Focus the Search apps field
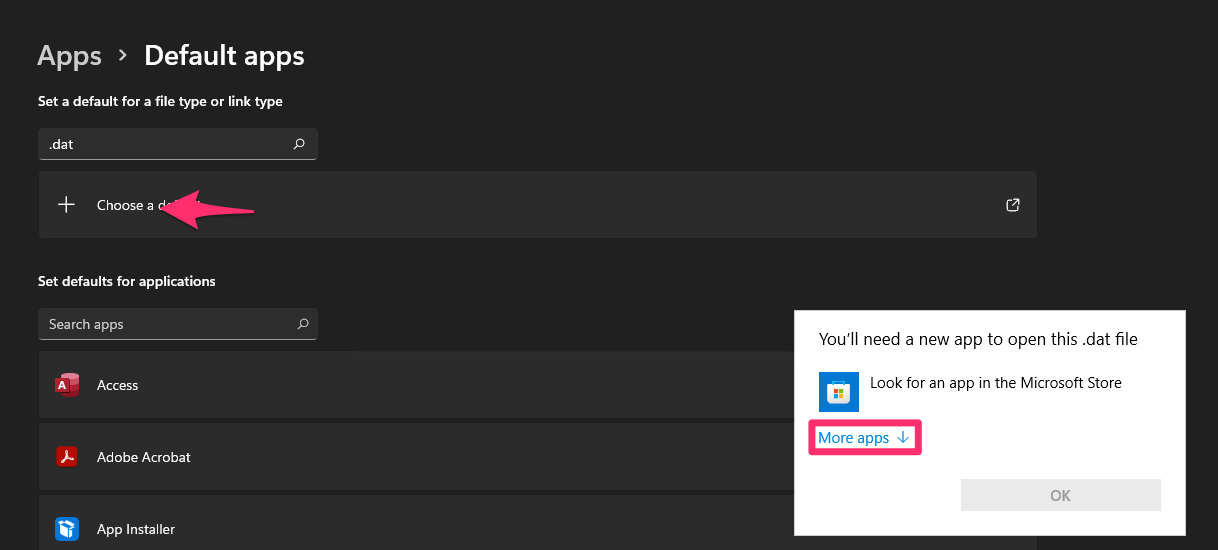The image size is (1218, 550). 165,324
